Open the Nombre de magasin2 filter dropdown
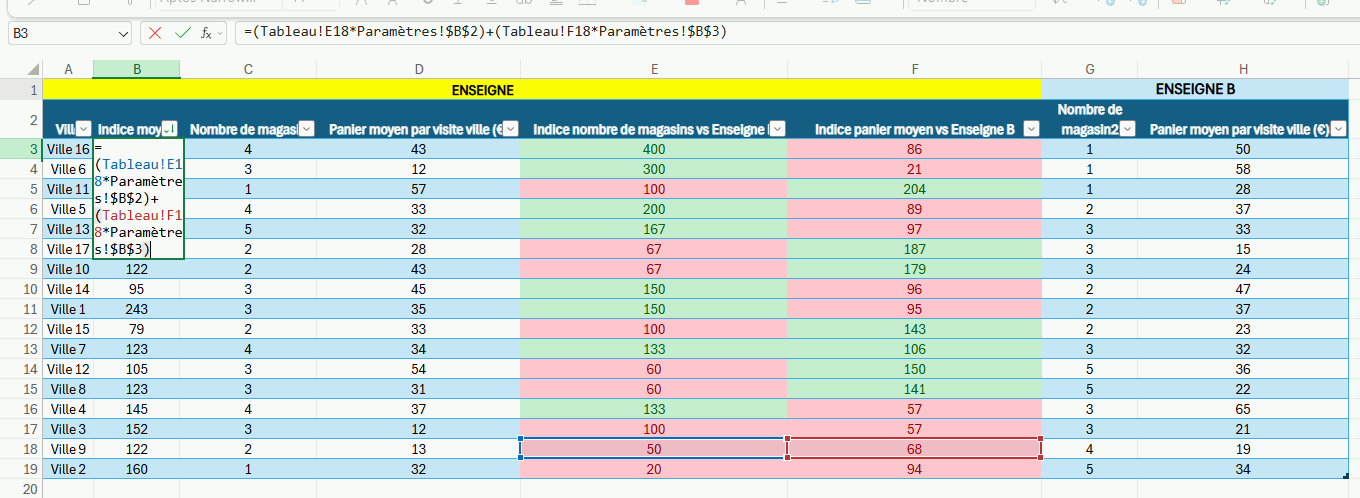 click(1128, 129)
